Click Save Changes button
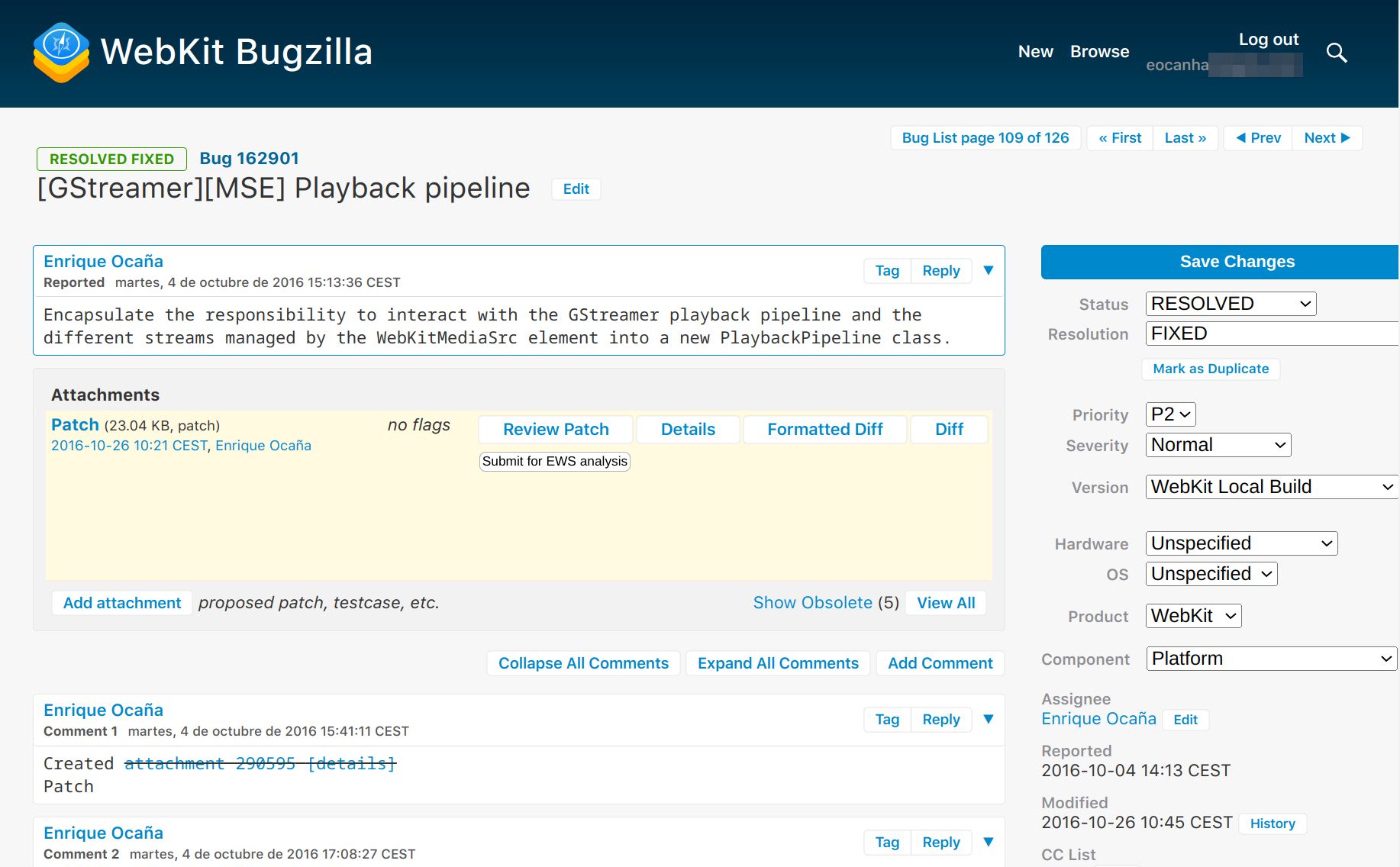 coord(1220,262)
